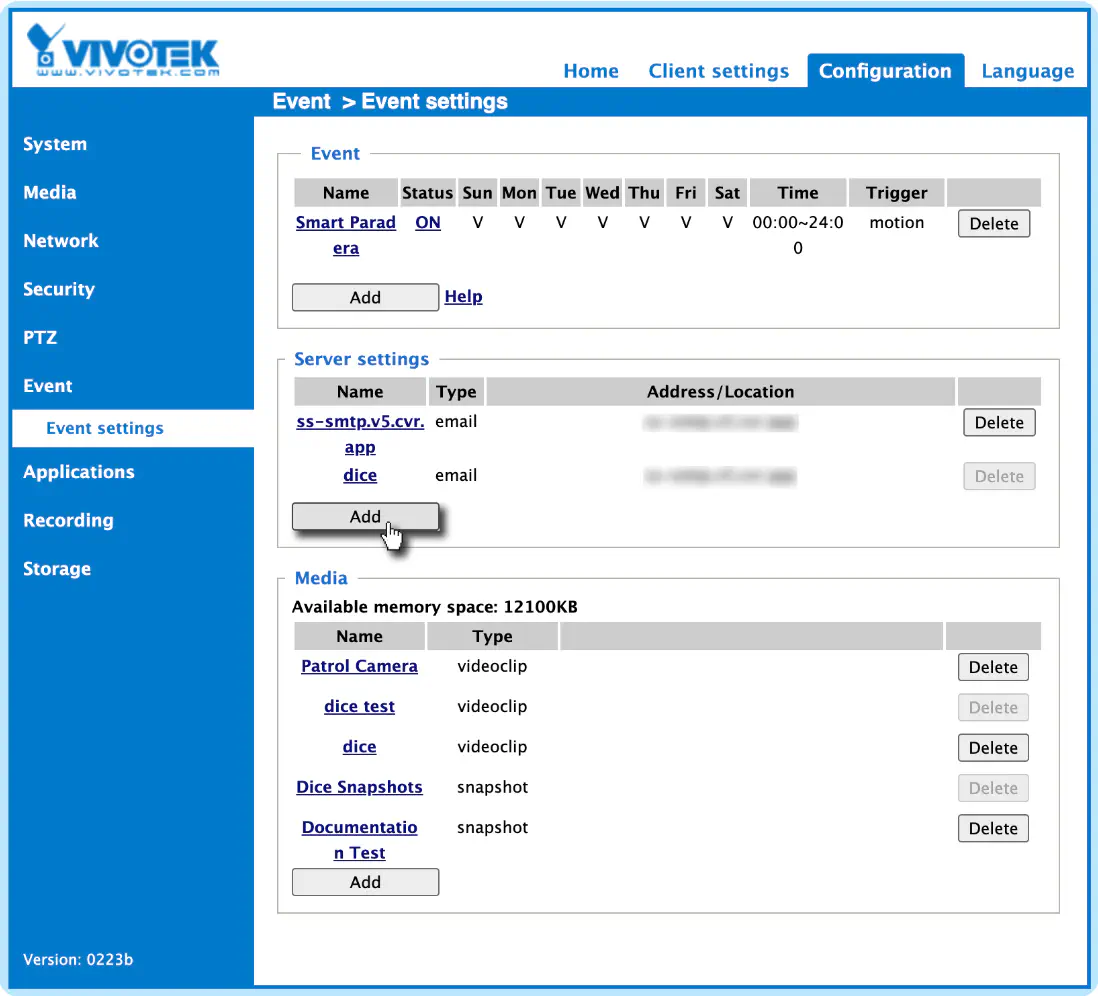Toggle the ON status of Smart Parade event
The width and height of the screenshot is (1098, 996).
tap(428, 223)
